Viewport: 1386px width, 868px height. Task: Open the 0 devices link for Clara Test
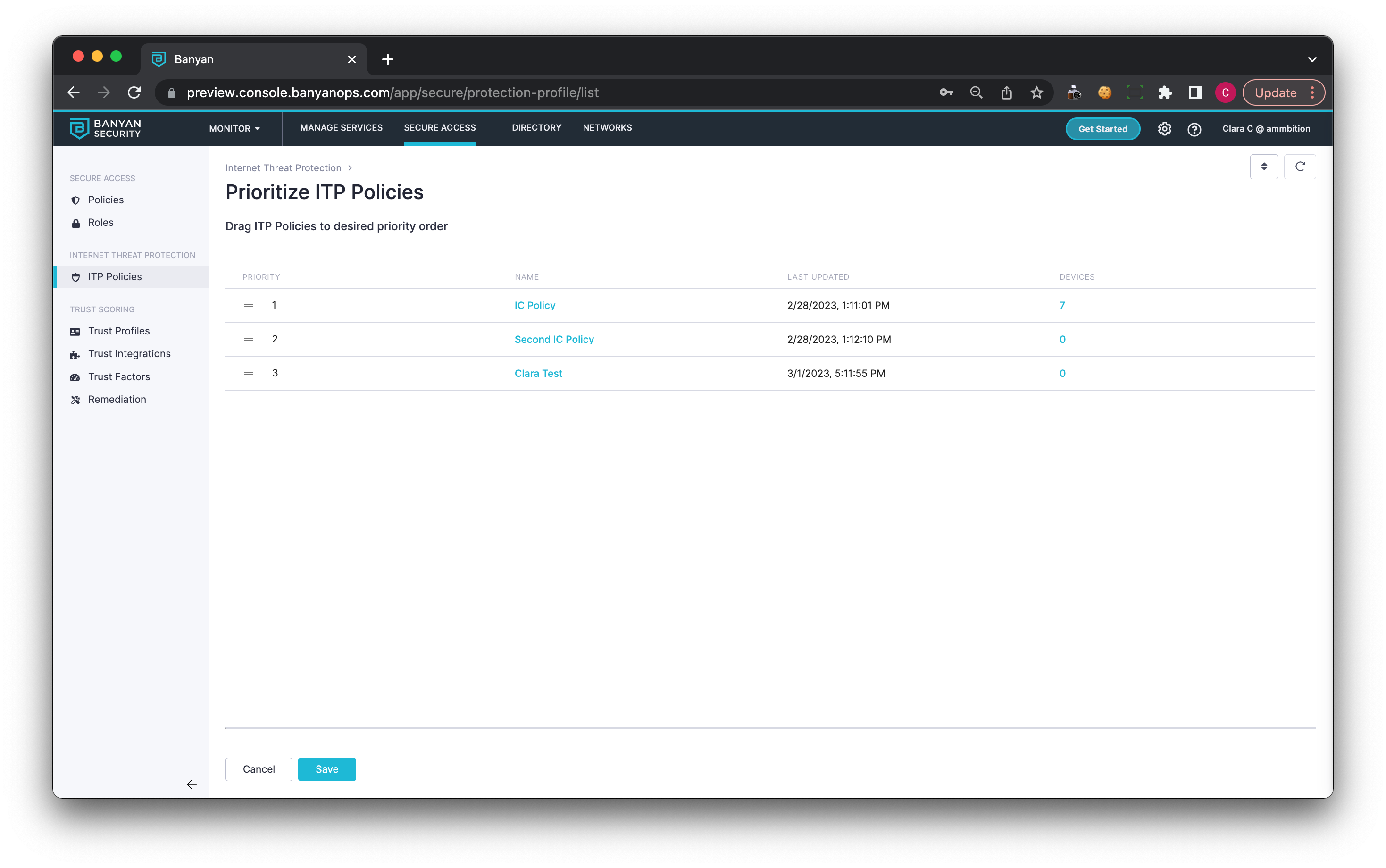click(1062, 373)
